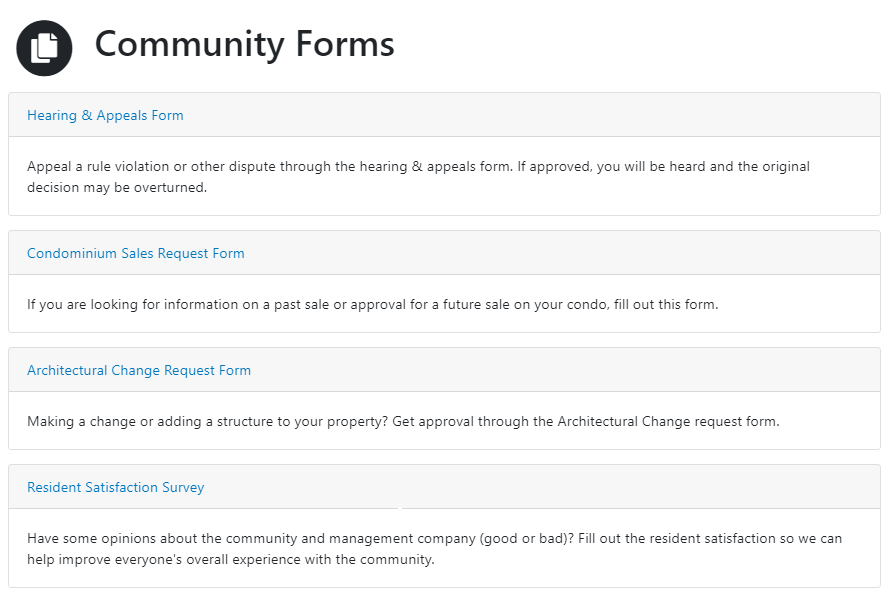Click the 'Get approval through the Architectural Change' sentence
Image resolution: width=890 pixels, height=599 pixels.
point(586,421)
